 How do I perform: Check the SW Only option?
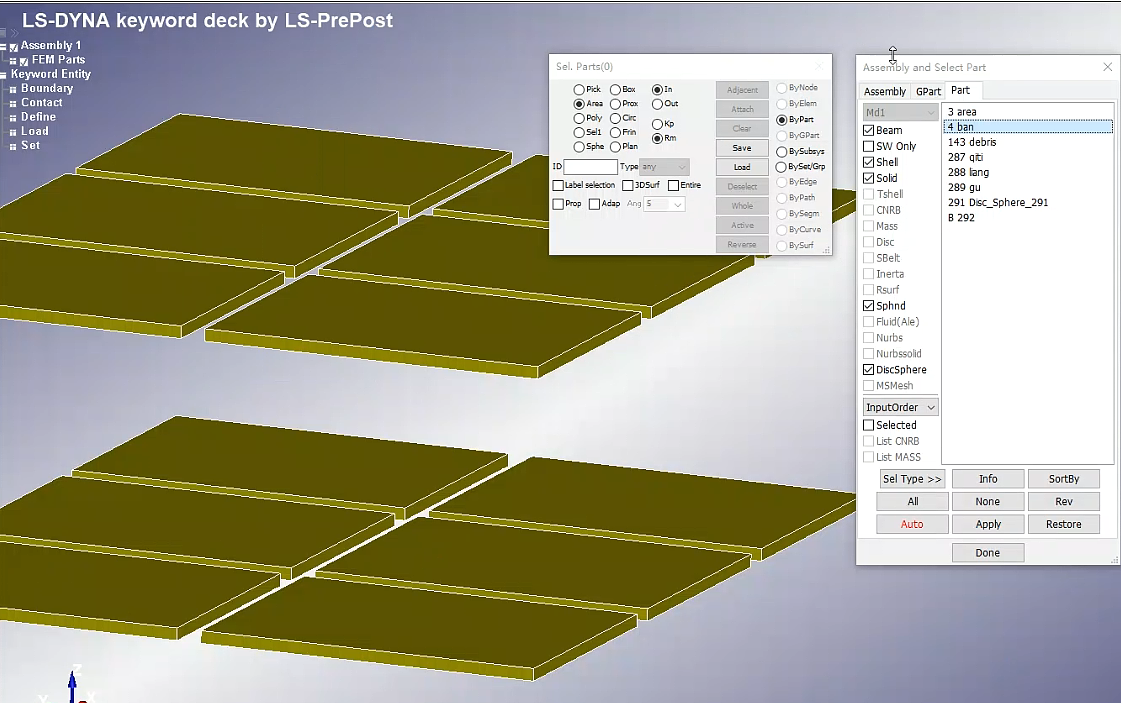[869, 146]
